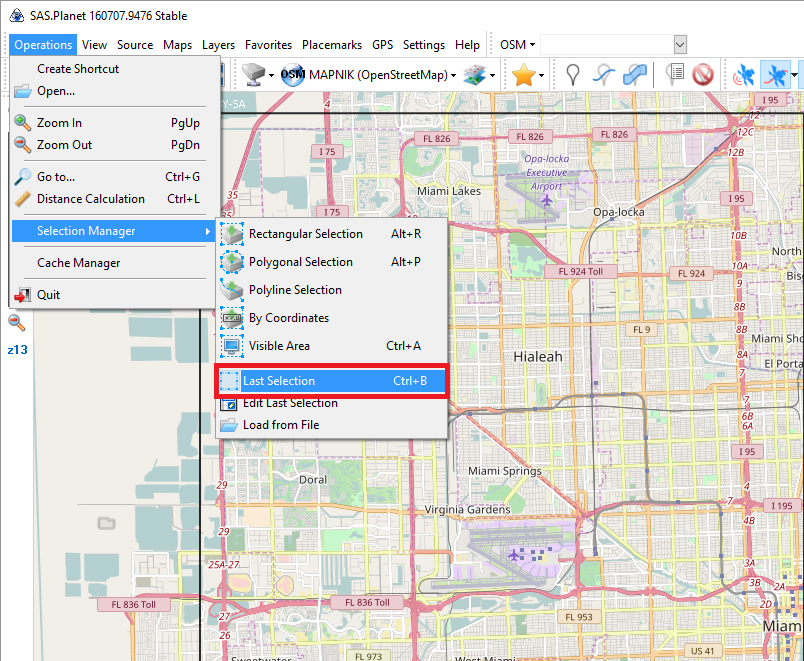Viewport: 804px width, 661px height.
Task: Click the yellow star favorites icon
Action: tap(524, 75)
